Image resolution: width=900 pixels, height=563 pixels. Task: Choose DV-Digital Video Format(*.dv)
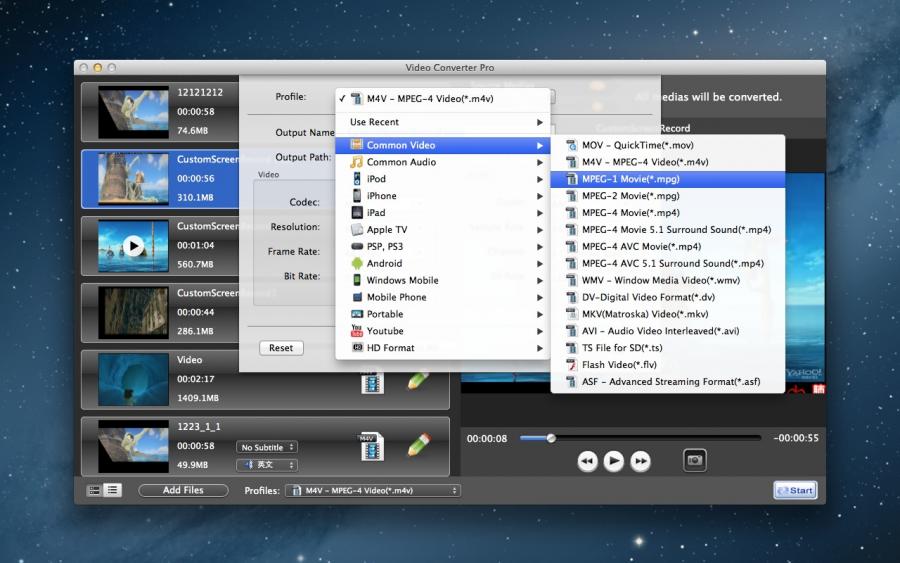[668, 297]
